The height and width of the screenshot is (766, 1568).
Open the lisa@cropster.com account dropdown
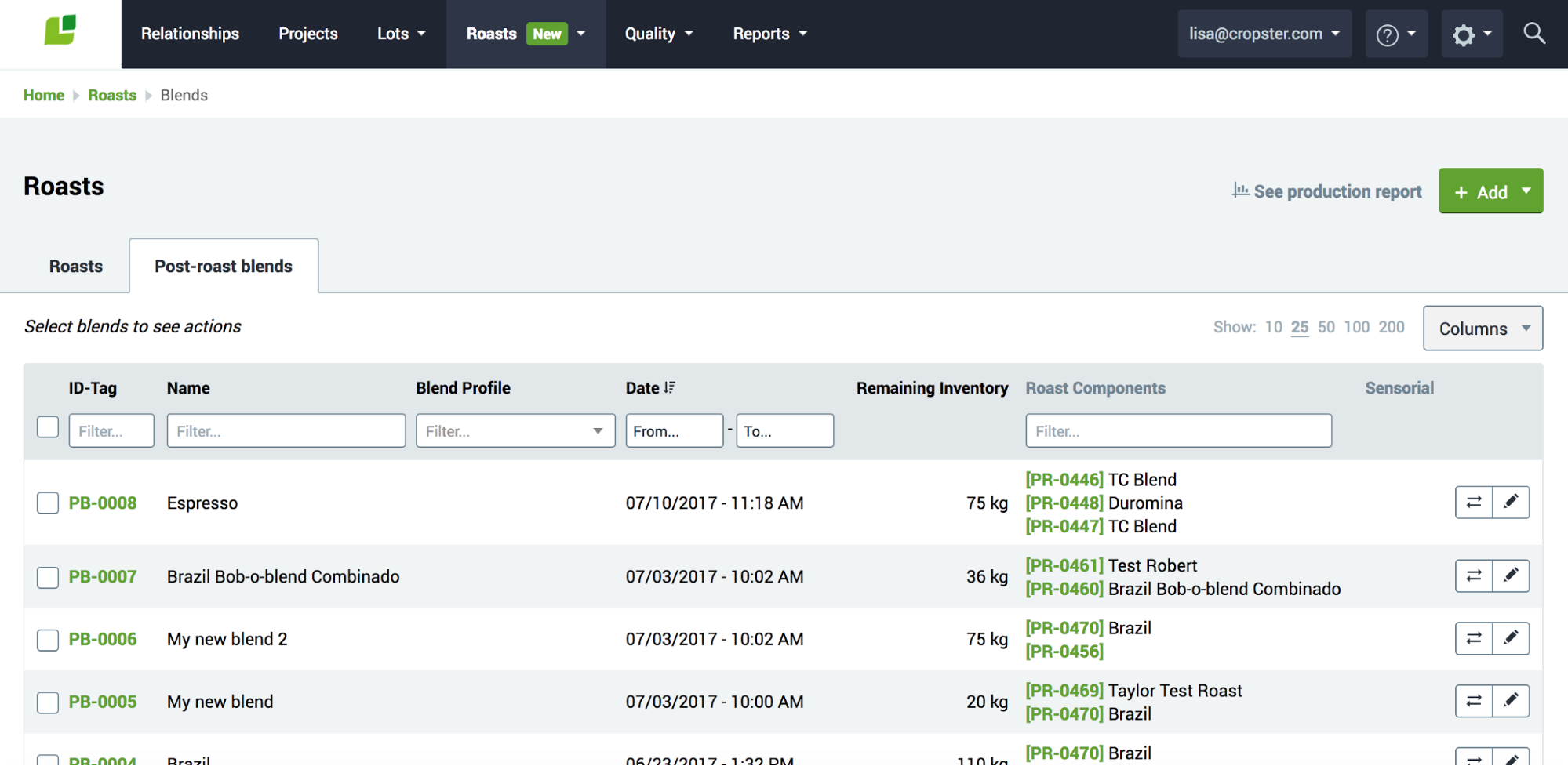pyautogui.click(x=1264, y=34)
